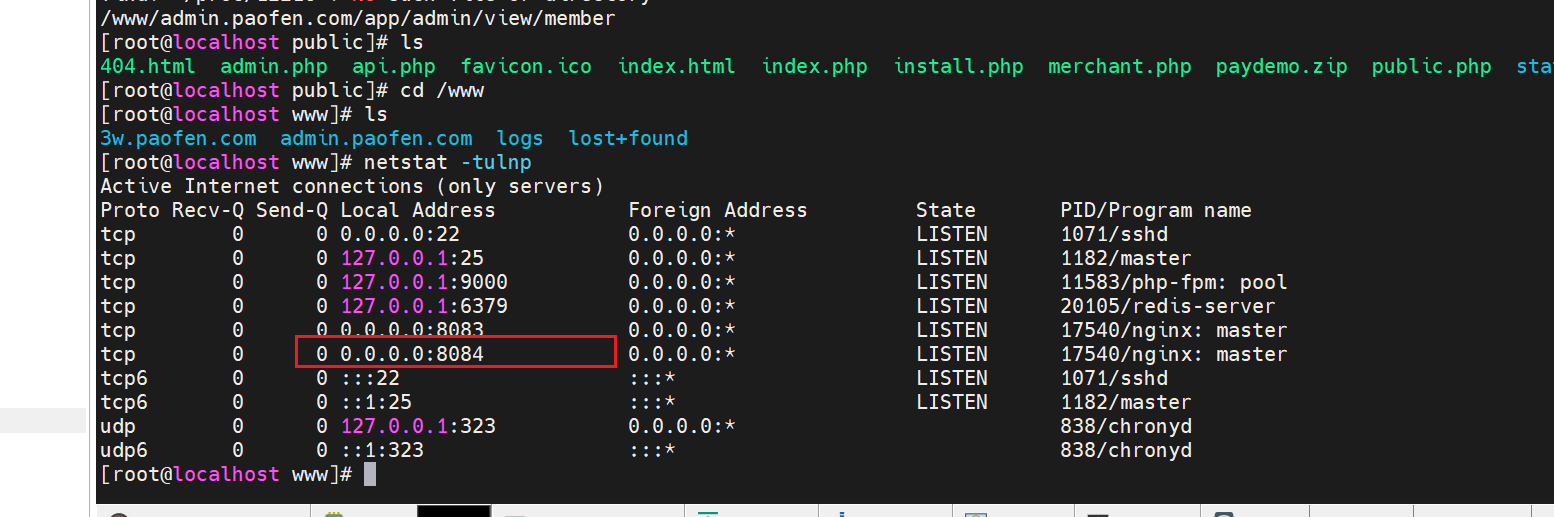Click the lost+found directory name

click(628, 139)
